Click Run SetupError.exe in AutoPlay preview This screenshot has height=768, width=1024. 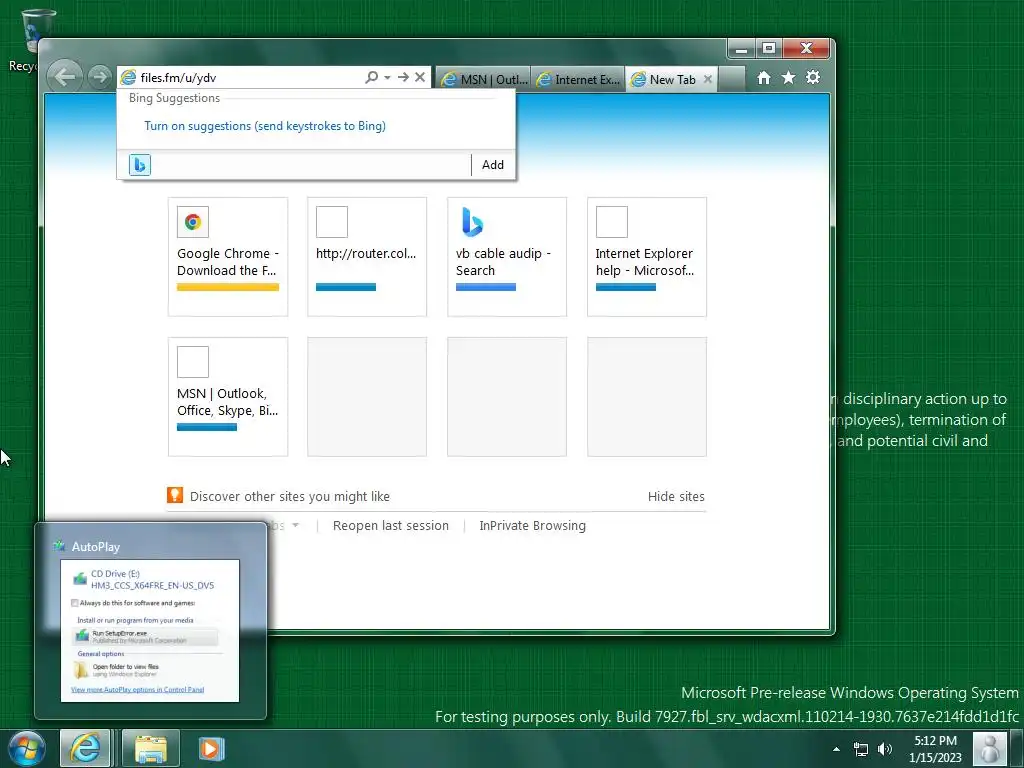click(x=145, y=636)
